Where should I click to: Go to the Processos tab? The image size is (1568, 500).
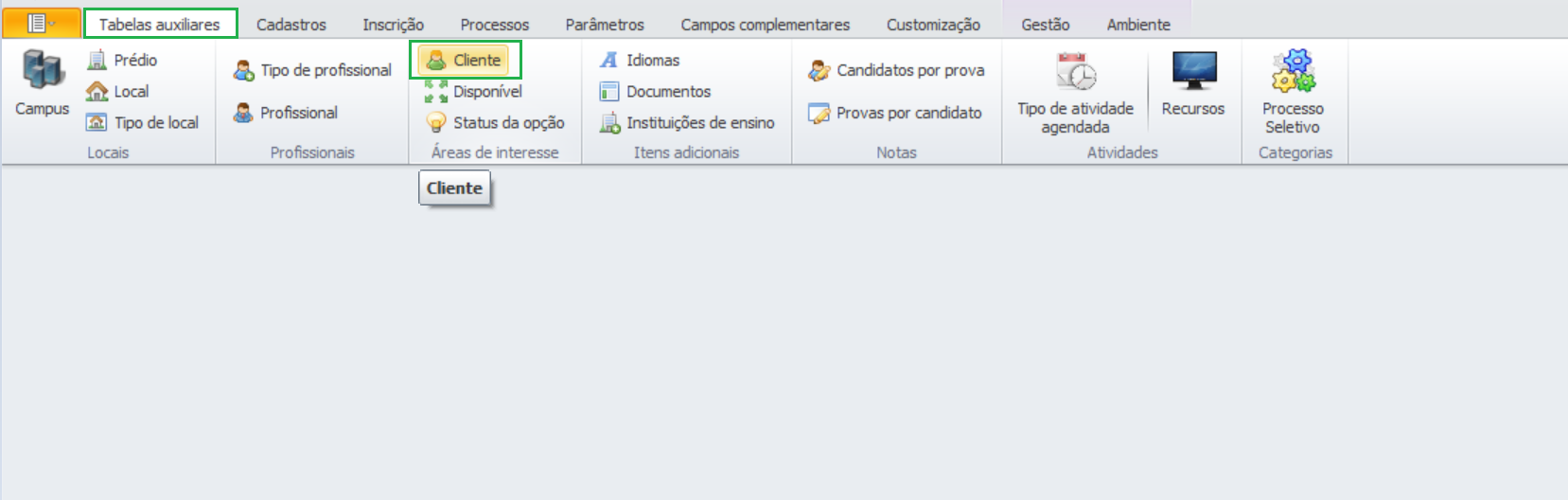pyautogui.click(x=495, y=25)
